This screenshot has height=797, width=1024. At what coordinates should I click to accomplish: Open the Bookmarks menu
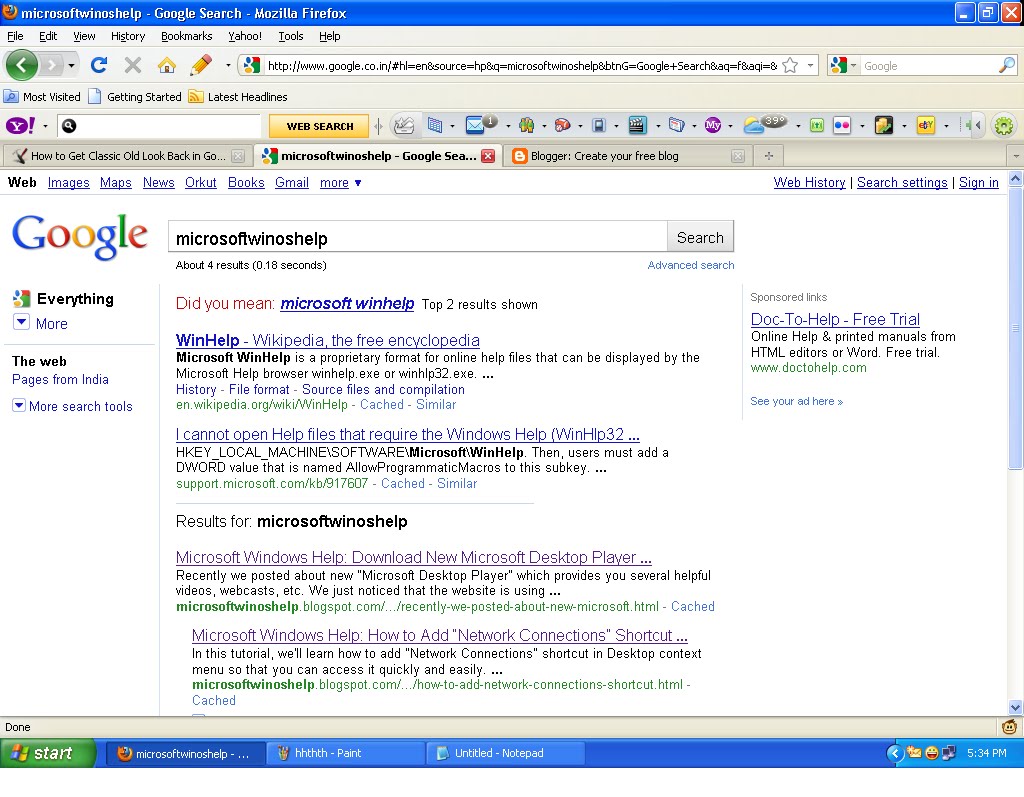pos(186,36)
